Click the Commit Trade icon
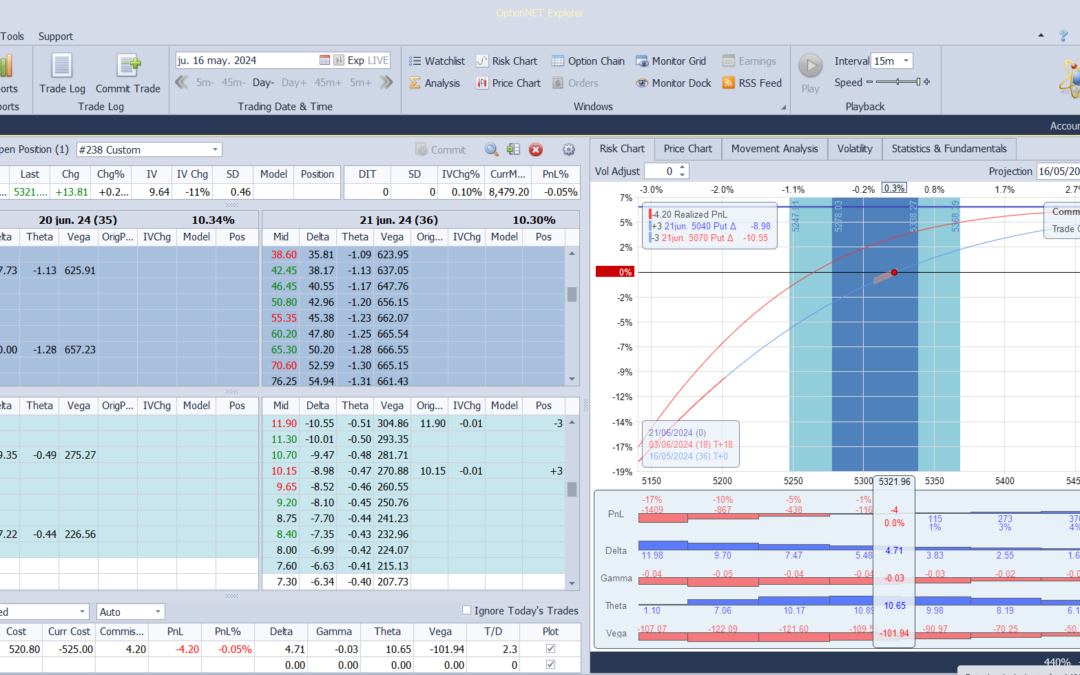 (x=128, y=66)
